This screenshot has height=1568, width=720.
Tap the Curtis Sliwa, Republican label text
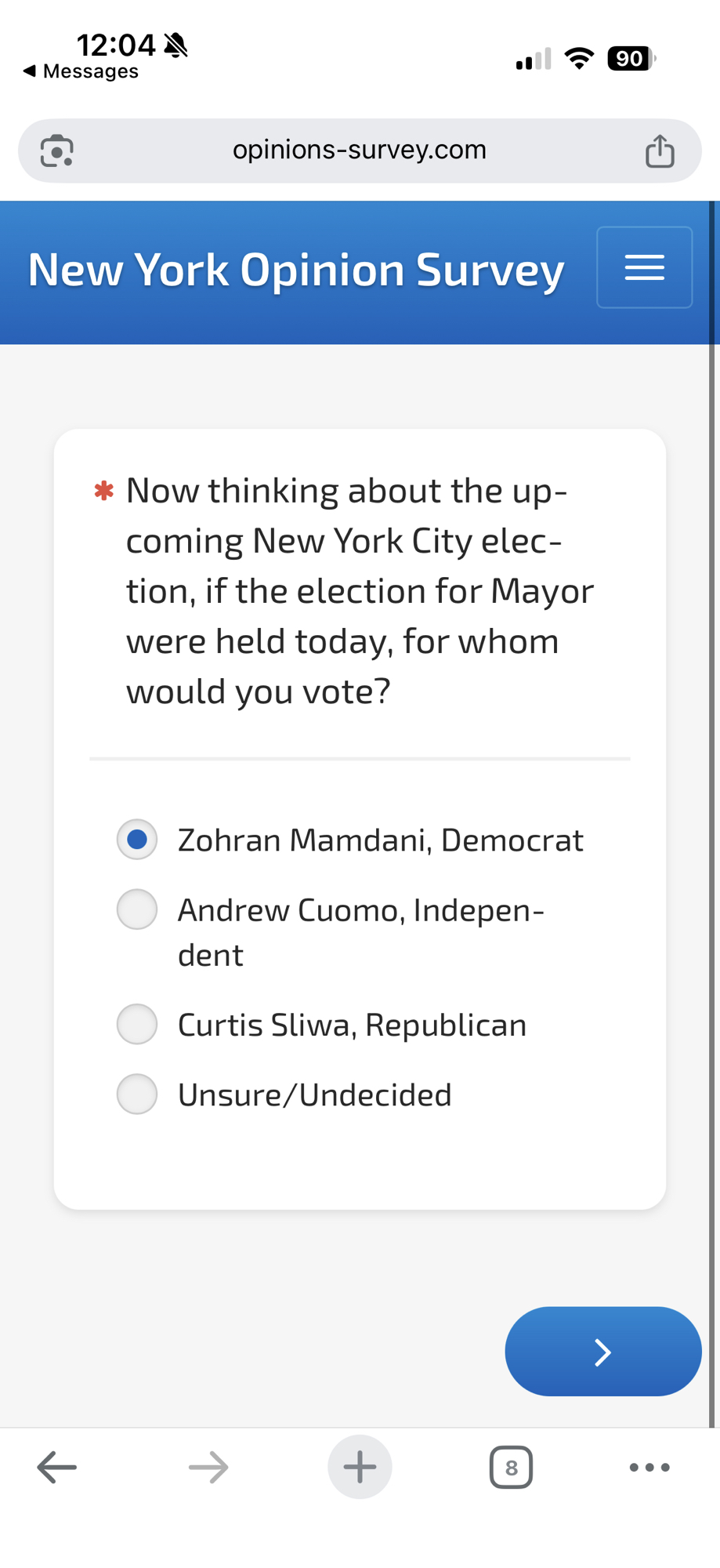pos(352,1025)
